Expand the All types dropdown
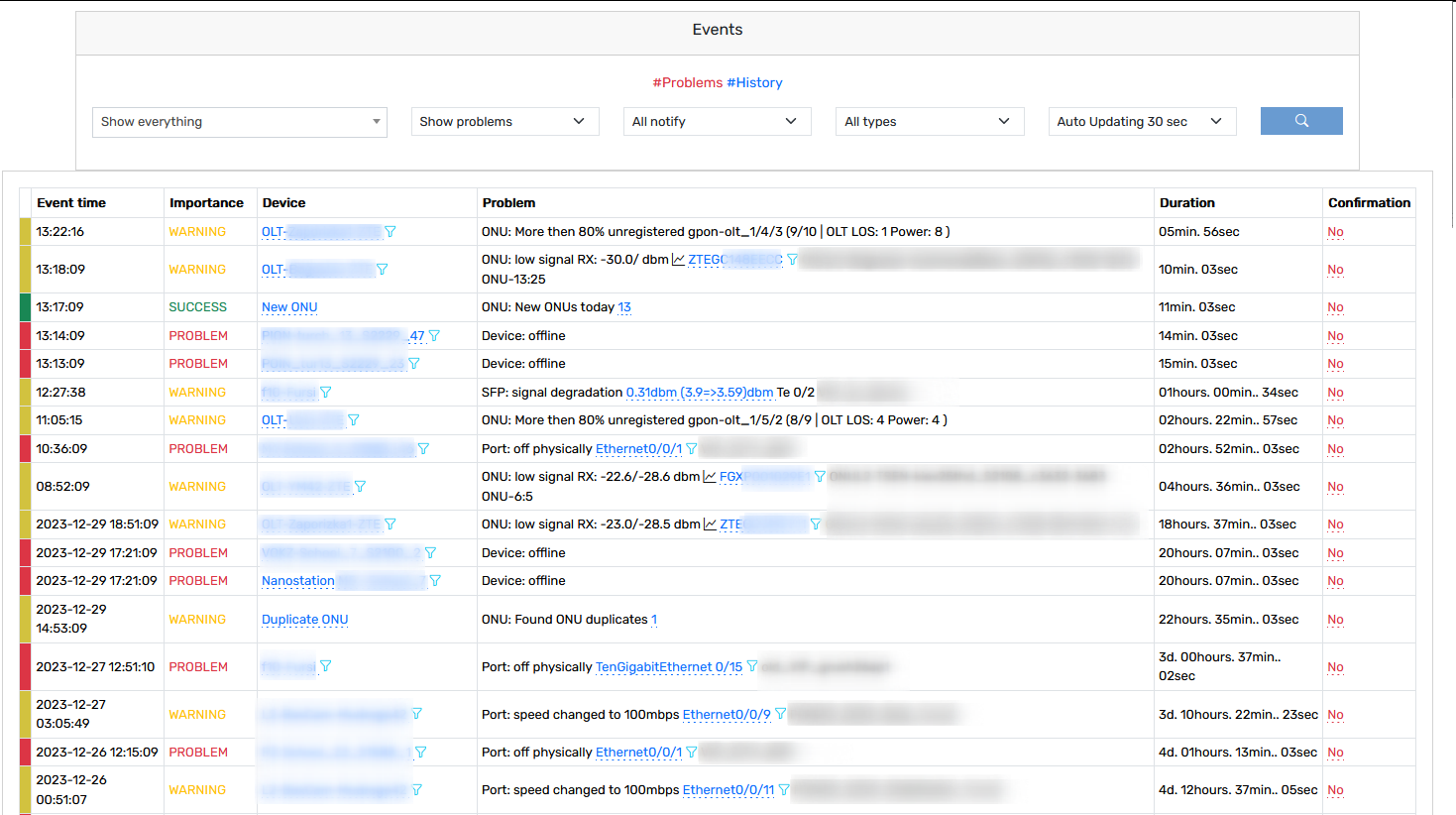1456x815 pixels. [930, 121]
